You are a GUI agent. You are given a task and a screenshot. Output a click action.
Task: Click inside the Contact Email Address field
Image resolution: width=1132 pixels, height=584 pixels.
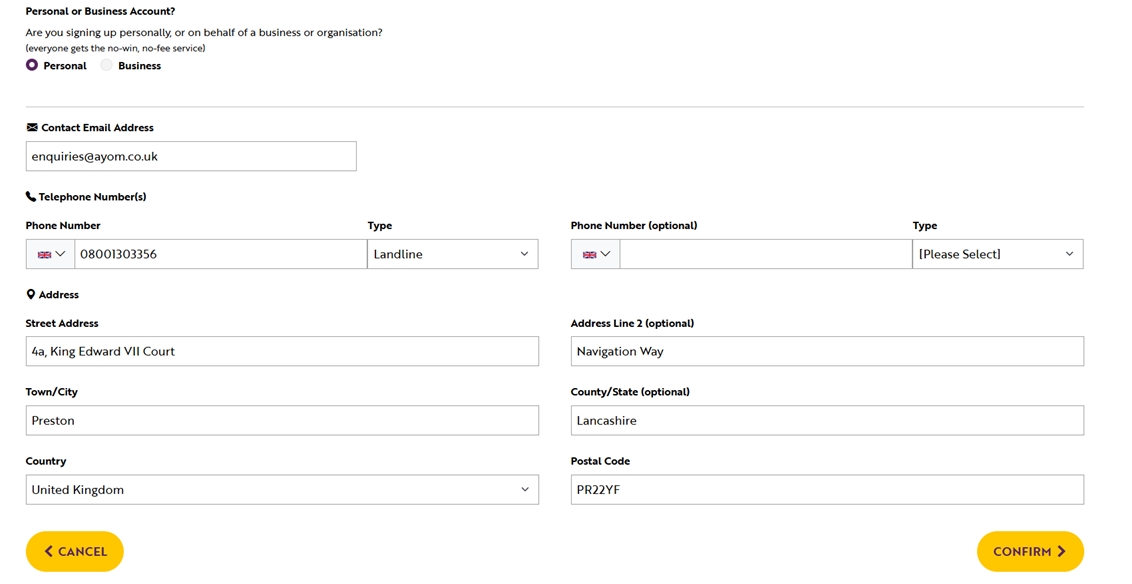190,156
